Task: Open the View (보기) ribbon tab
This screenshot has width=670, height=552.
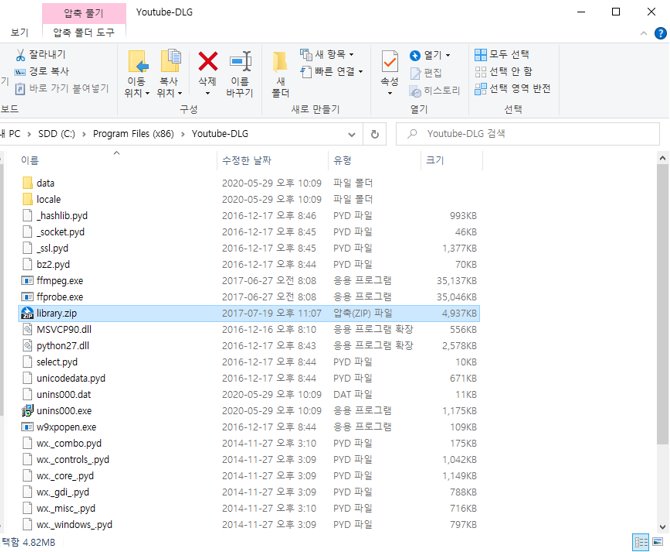Action: pos(19,32)
